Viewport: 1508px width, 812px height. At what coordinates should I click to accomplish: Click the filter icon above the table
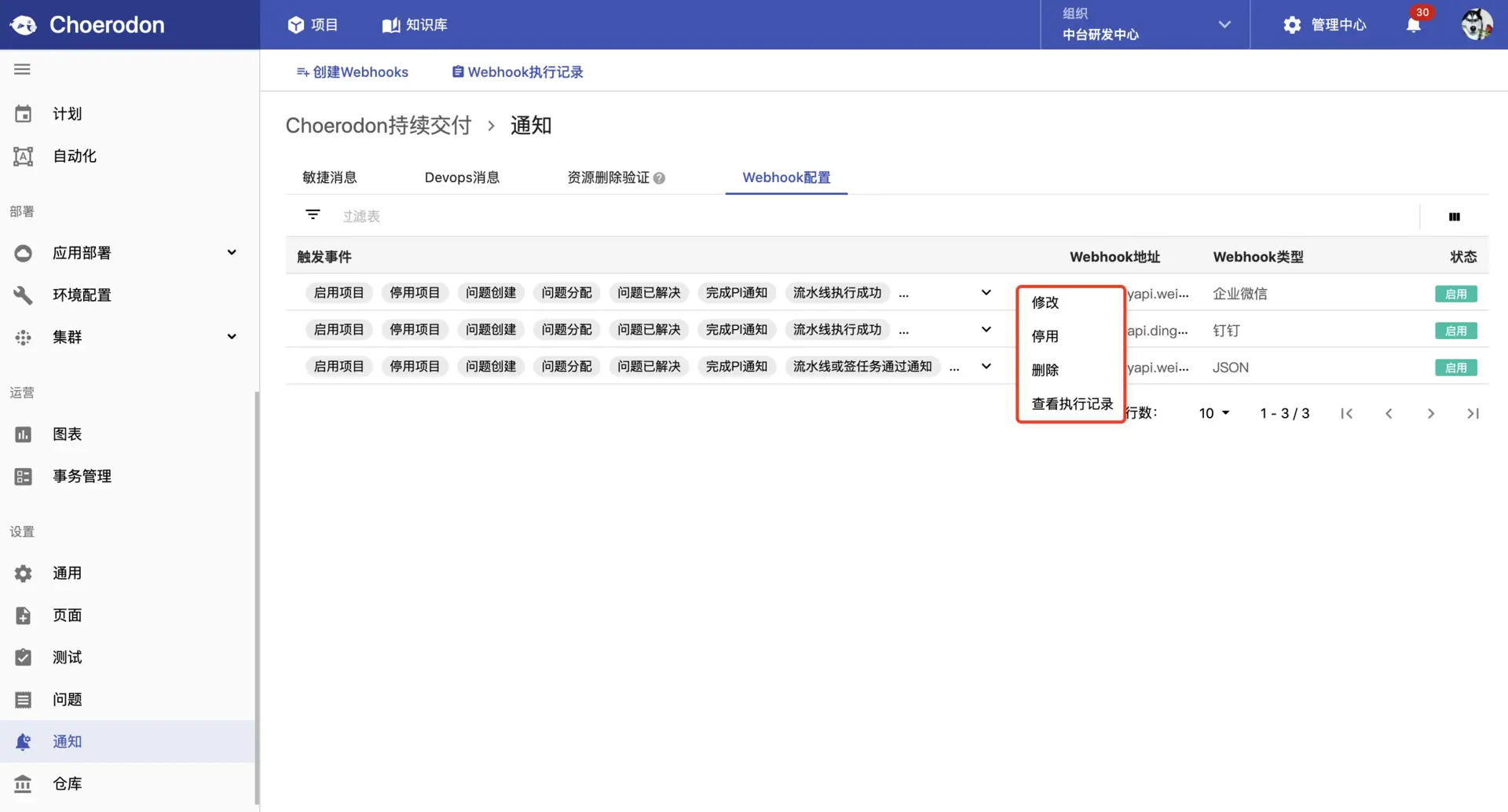coord(313,214)
